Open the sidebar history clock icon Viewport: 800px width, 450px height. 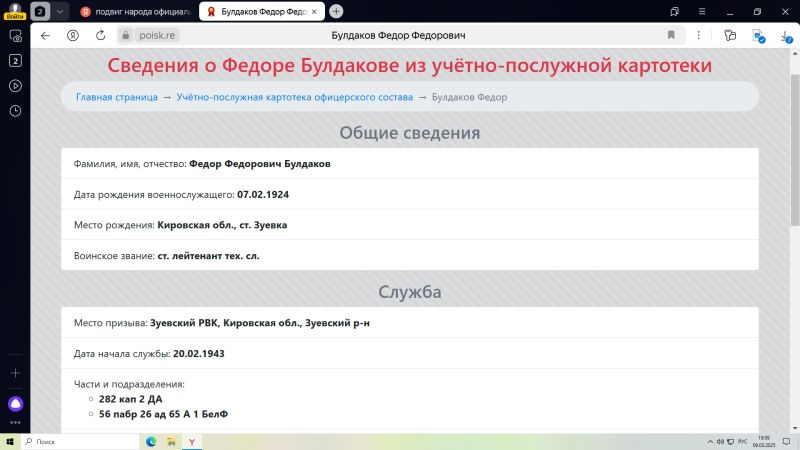tap(15, 111)
